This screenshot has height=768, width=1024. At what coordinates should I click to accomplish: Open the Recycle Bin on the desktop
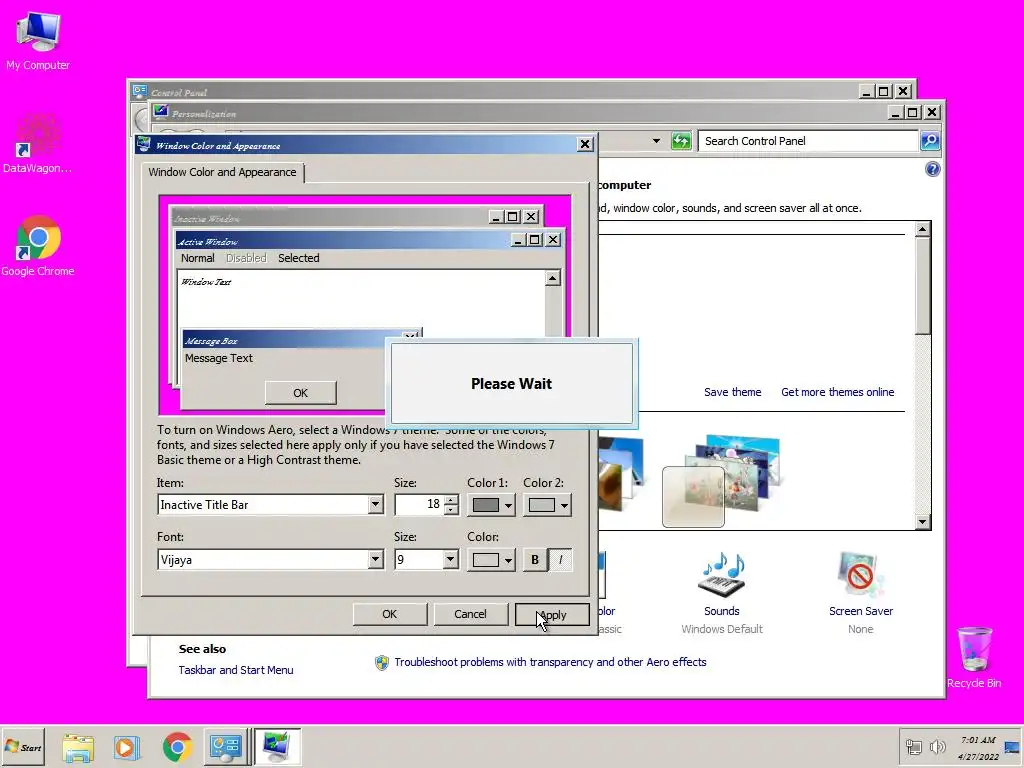tap(974, 657)
